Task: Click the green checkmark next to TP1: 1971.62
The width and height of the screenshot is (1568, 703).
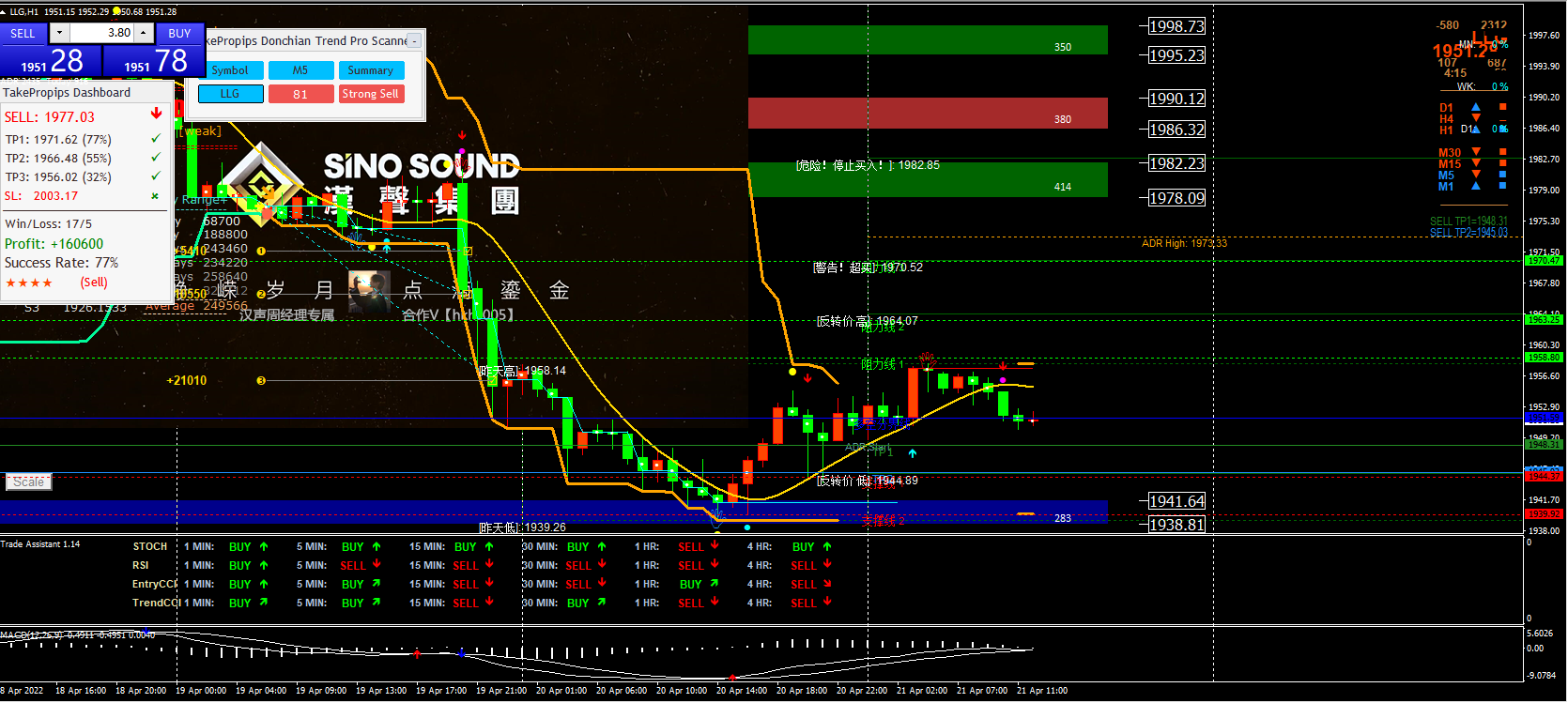Action: pos(156,138)
